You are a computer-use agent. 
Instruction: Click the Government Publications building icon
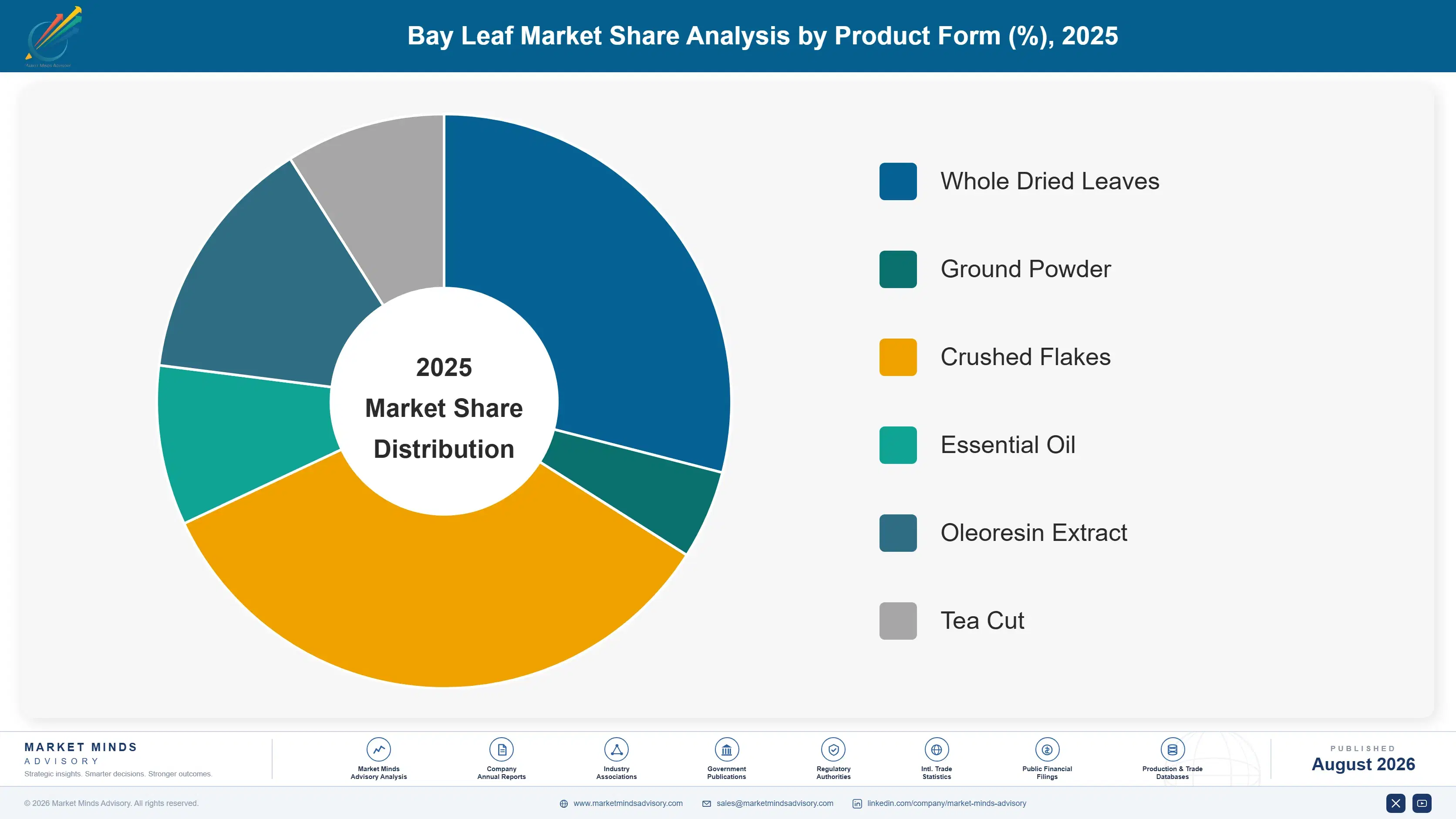[x=726, y=749]
